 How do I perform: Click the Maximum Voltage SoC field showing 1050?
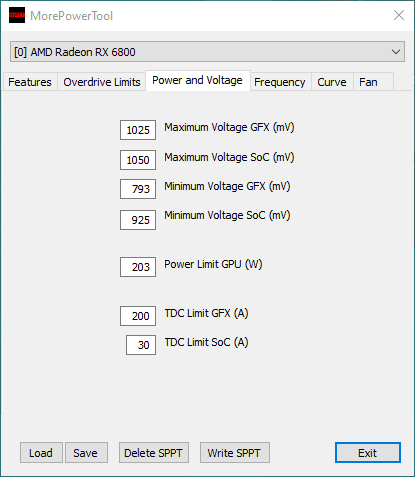[138, 160]
